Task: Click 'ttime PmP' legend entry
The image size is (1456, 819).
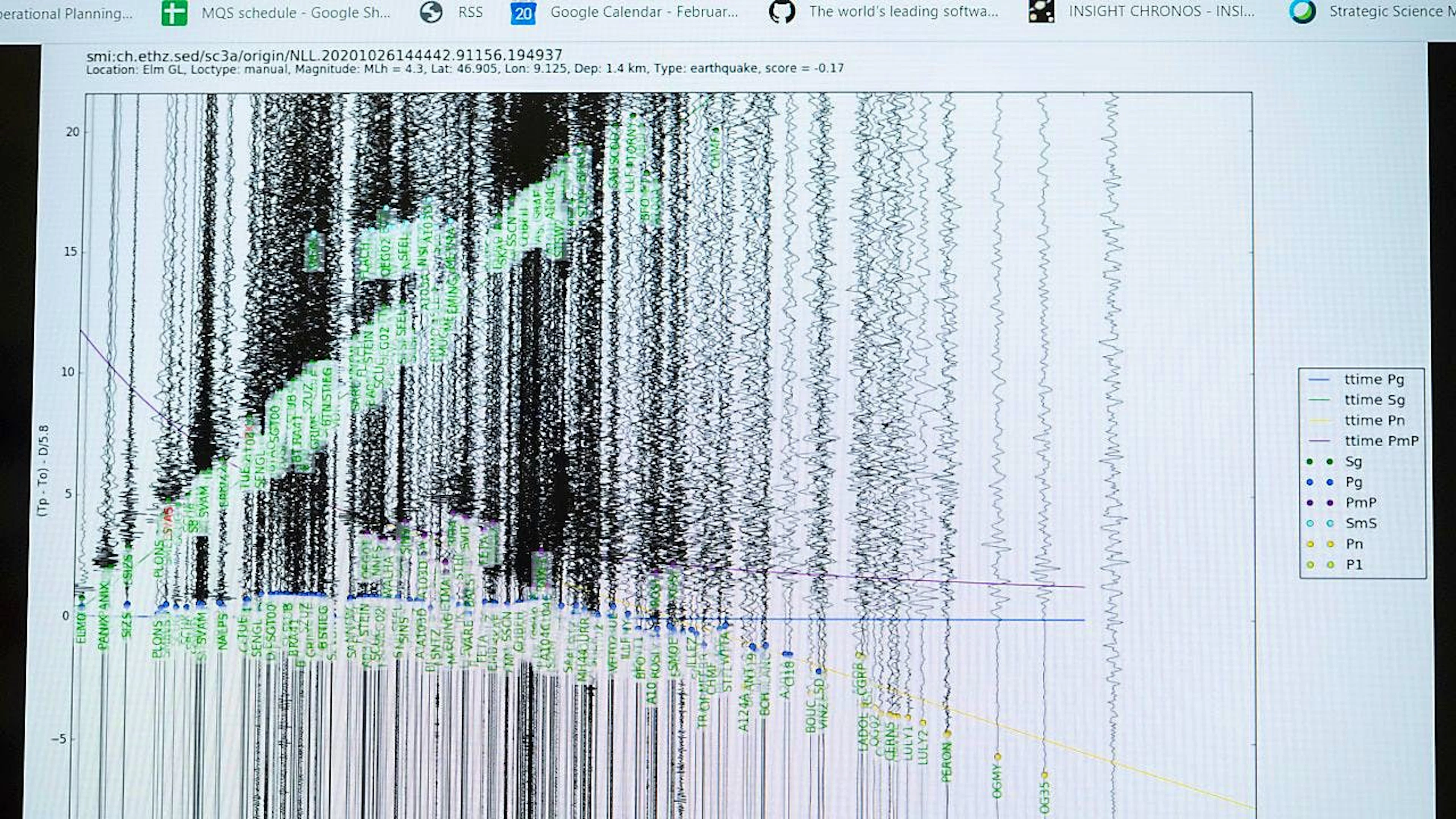Action: coord(1363,441)
